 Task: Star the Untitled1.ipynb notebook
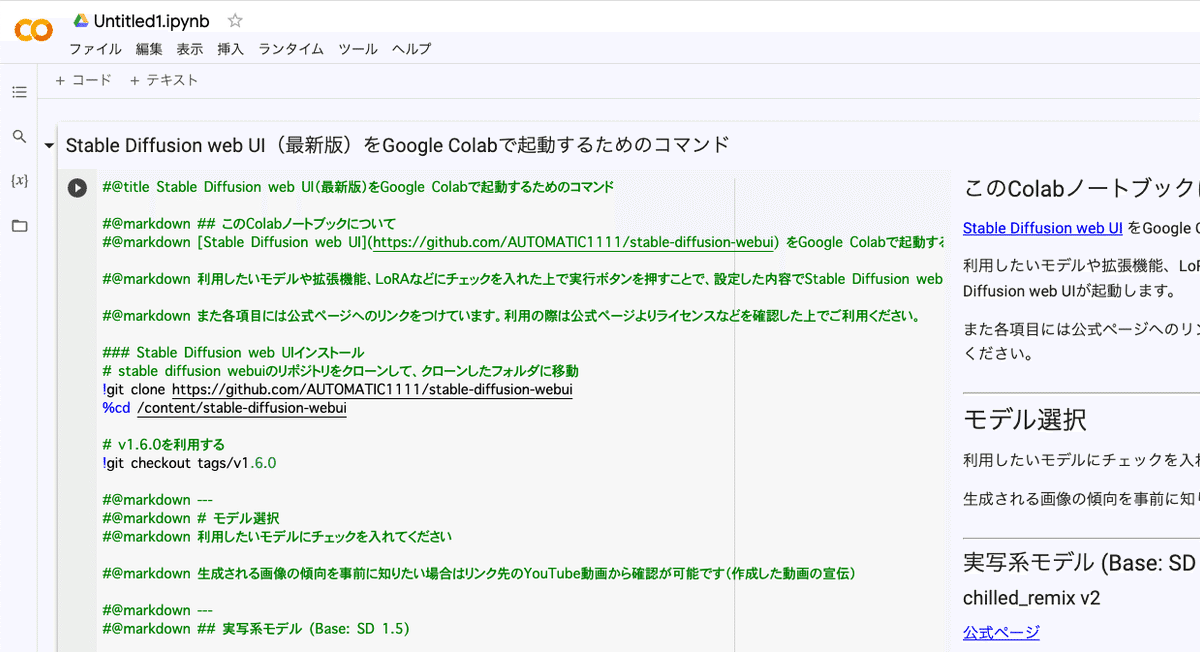[x=235, y=20]
